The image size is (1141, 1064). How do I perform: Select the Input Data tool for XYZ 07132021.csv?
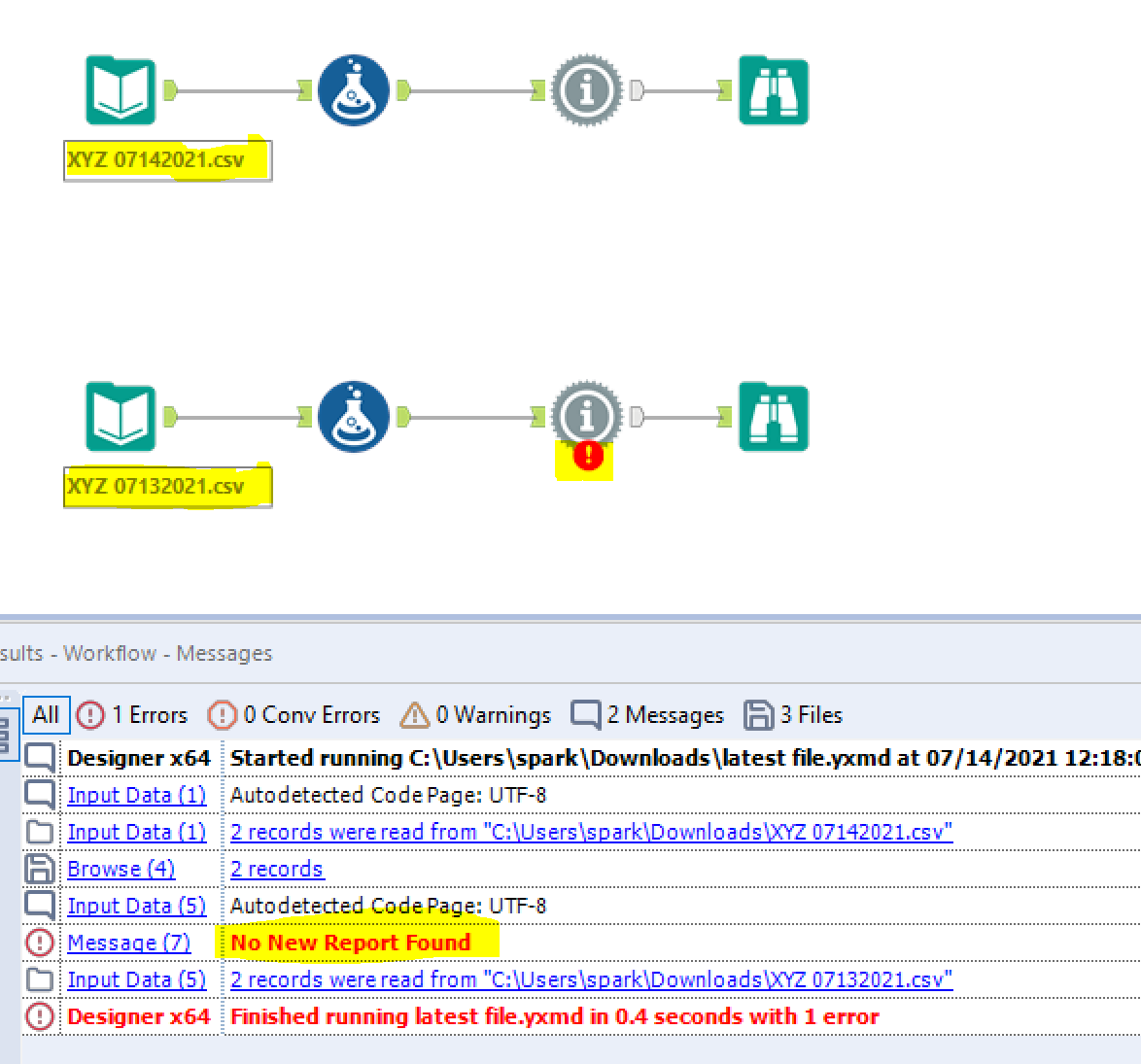pyautogui.click(x=121, y=417)
